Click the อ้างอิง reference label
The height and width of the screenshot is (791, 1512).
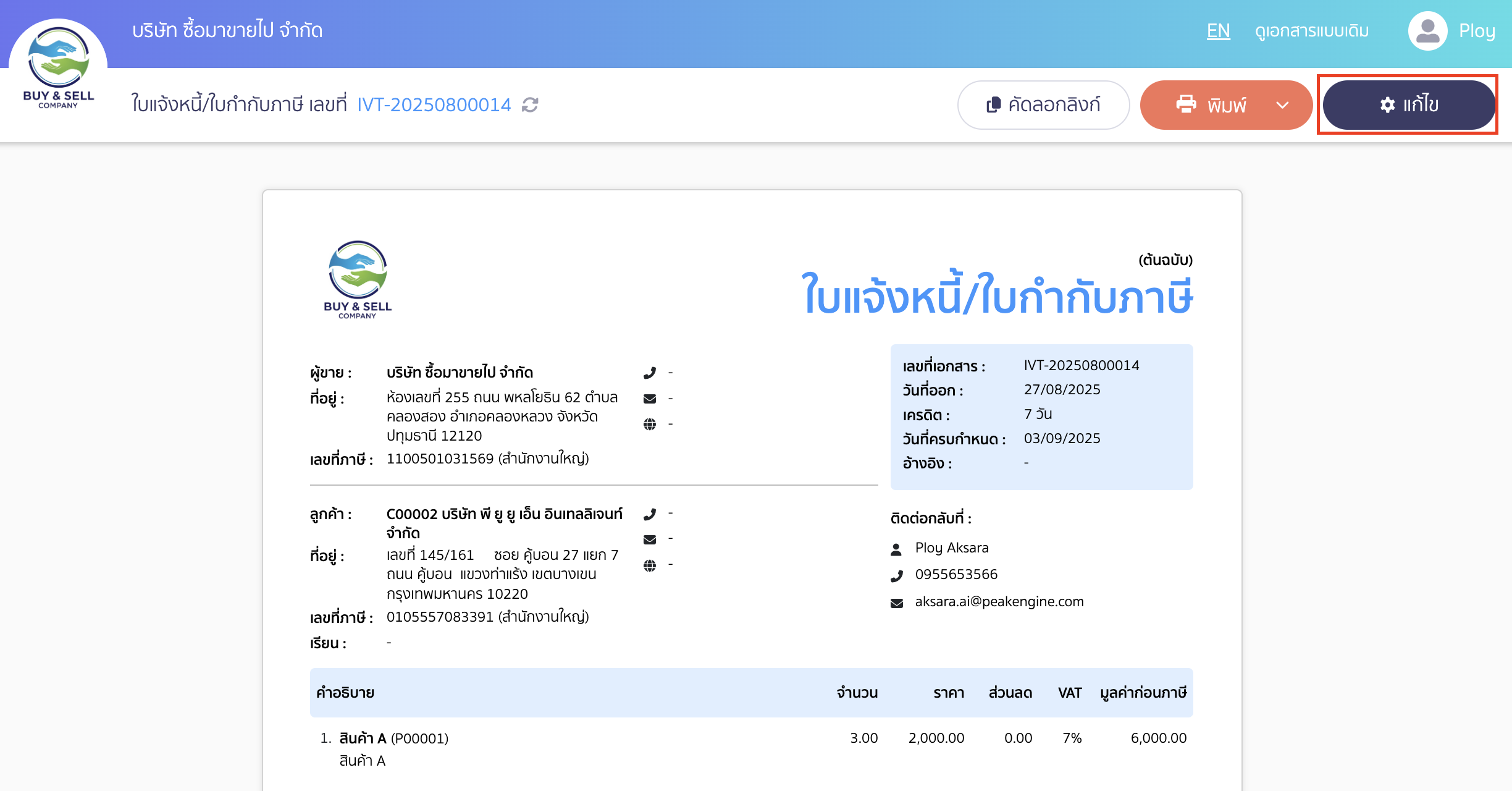[x=927, y=463]
